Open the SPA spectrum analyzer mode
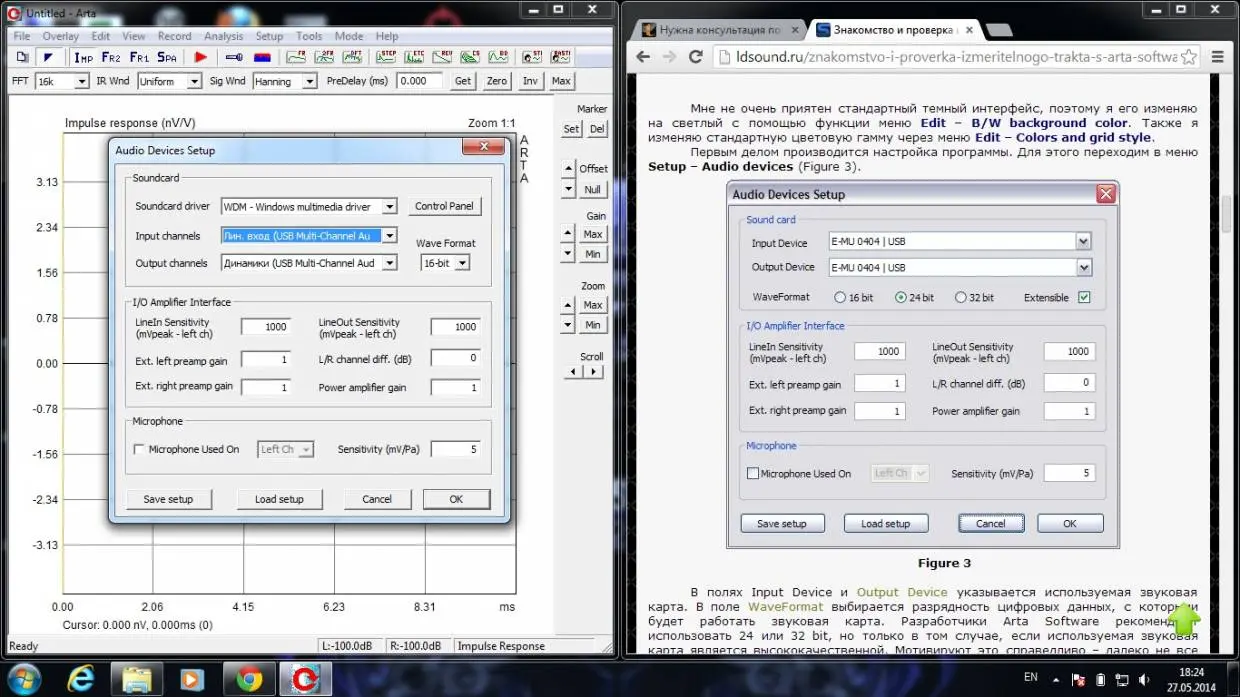Viewport: 1240px width, 697px height. (167, 58)
